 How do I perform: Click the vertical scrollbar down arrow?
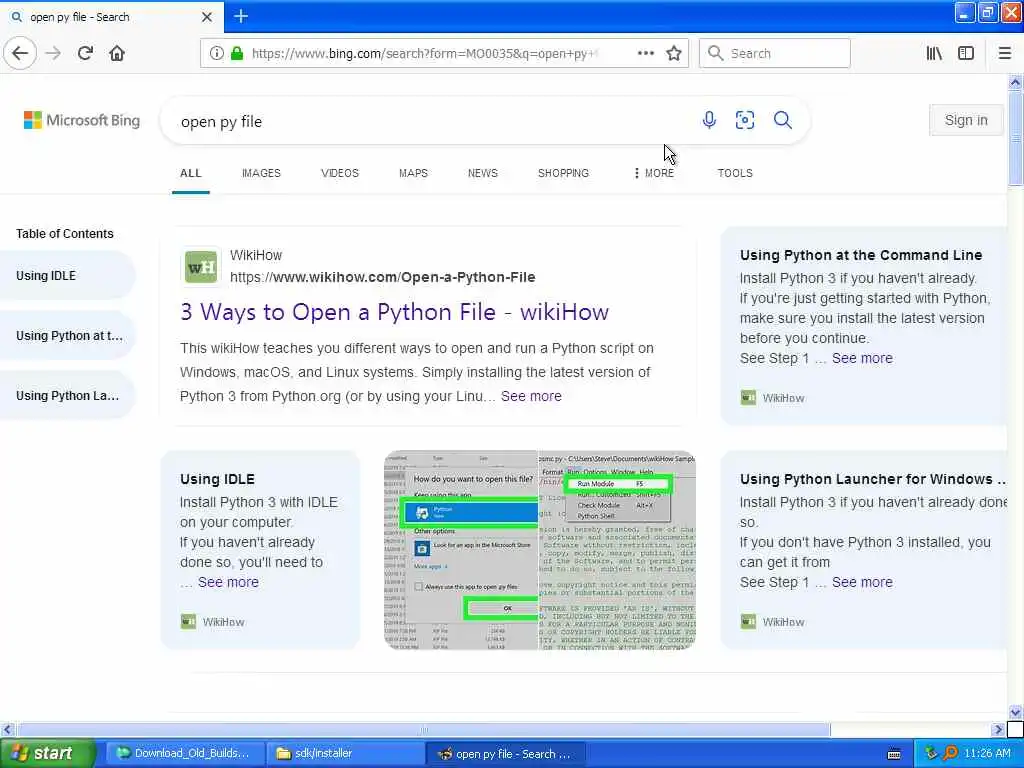coord(1015,712)
